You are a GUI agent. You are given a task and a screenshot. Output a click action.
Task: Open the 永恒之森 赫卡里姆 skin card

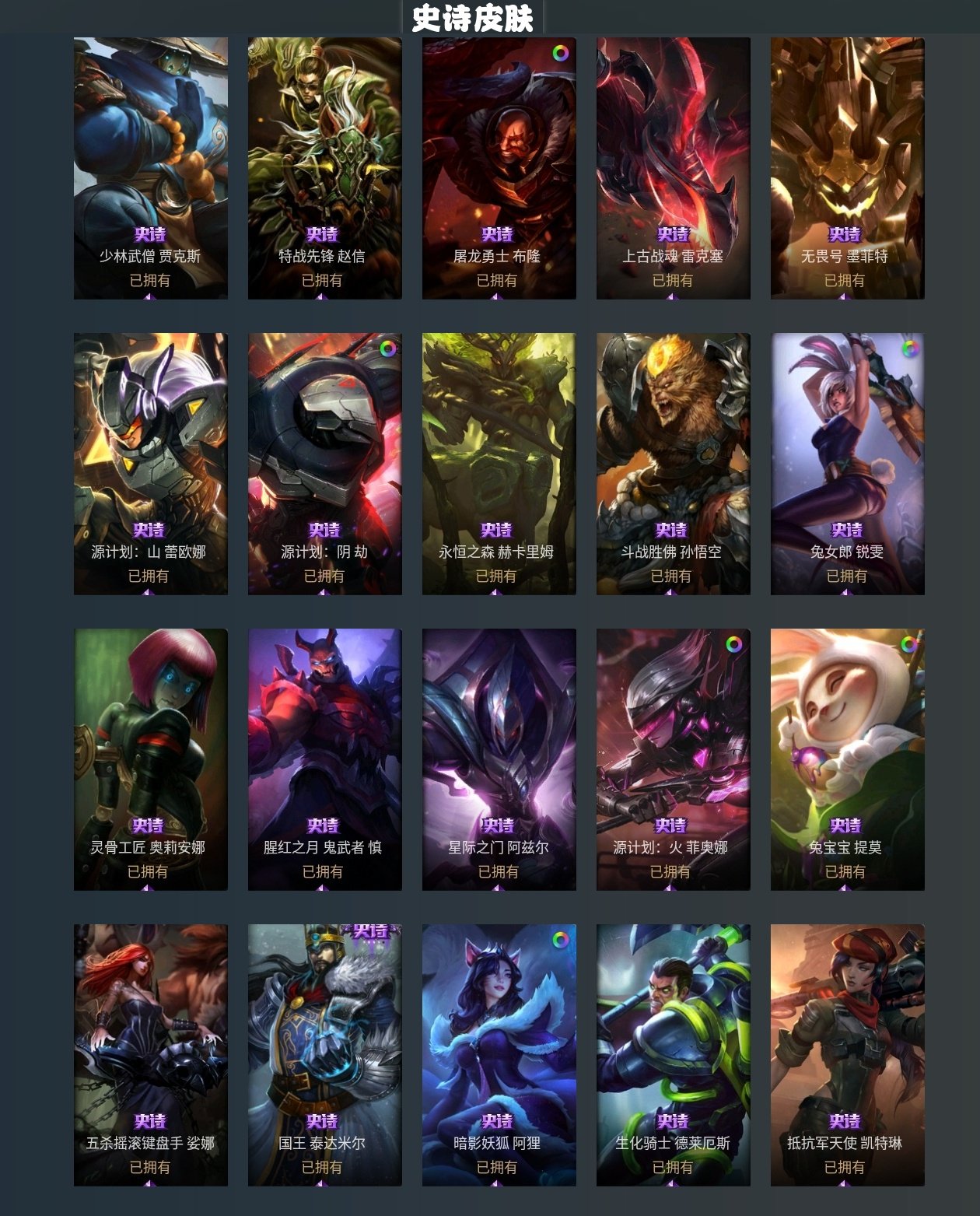pyautogui.click(x=499, y=464)
